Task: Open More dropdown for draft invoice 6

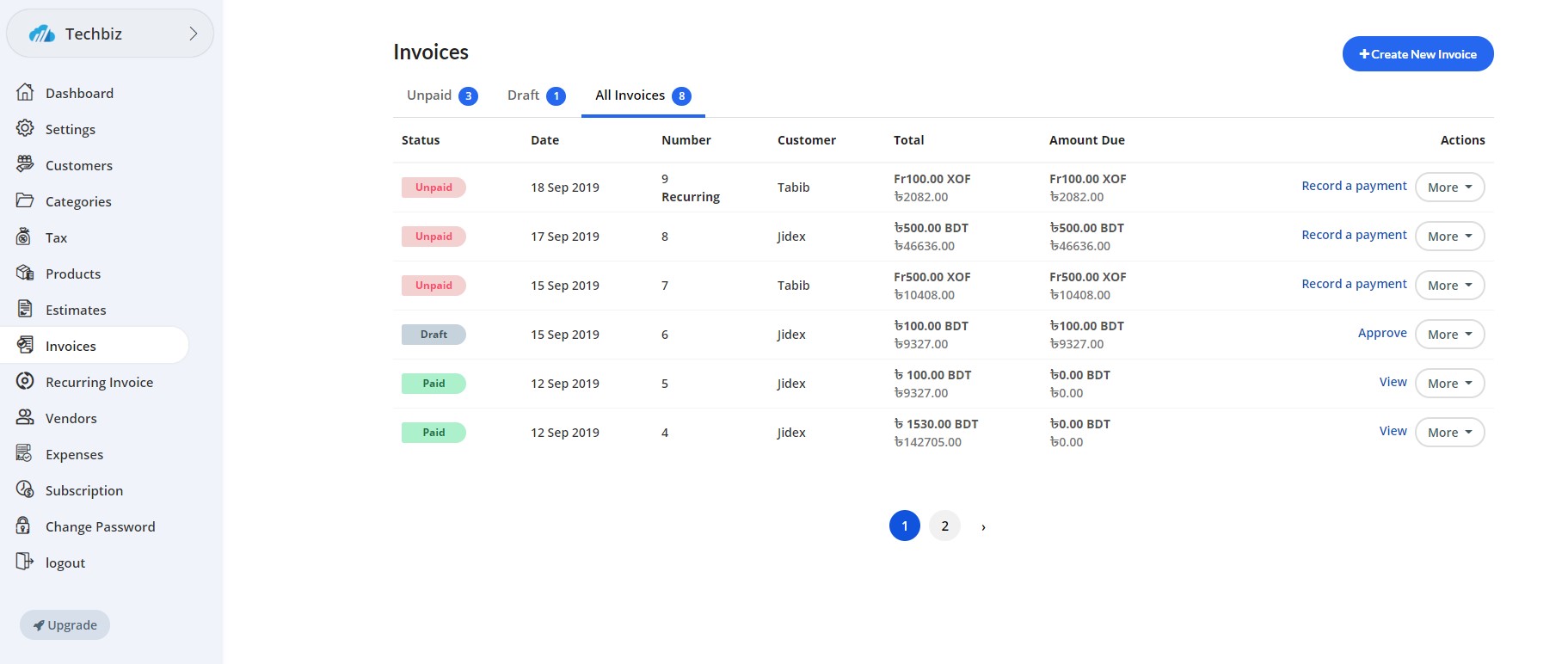Action: pos(1449,335)
